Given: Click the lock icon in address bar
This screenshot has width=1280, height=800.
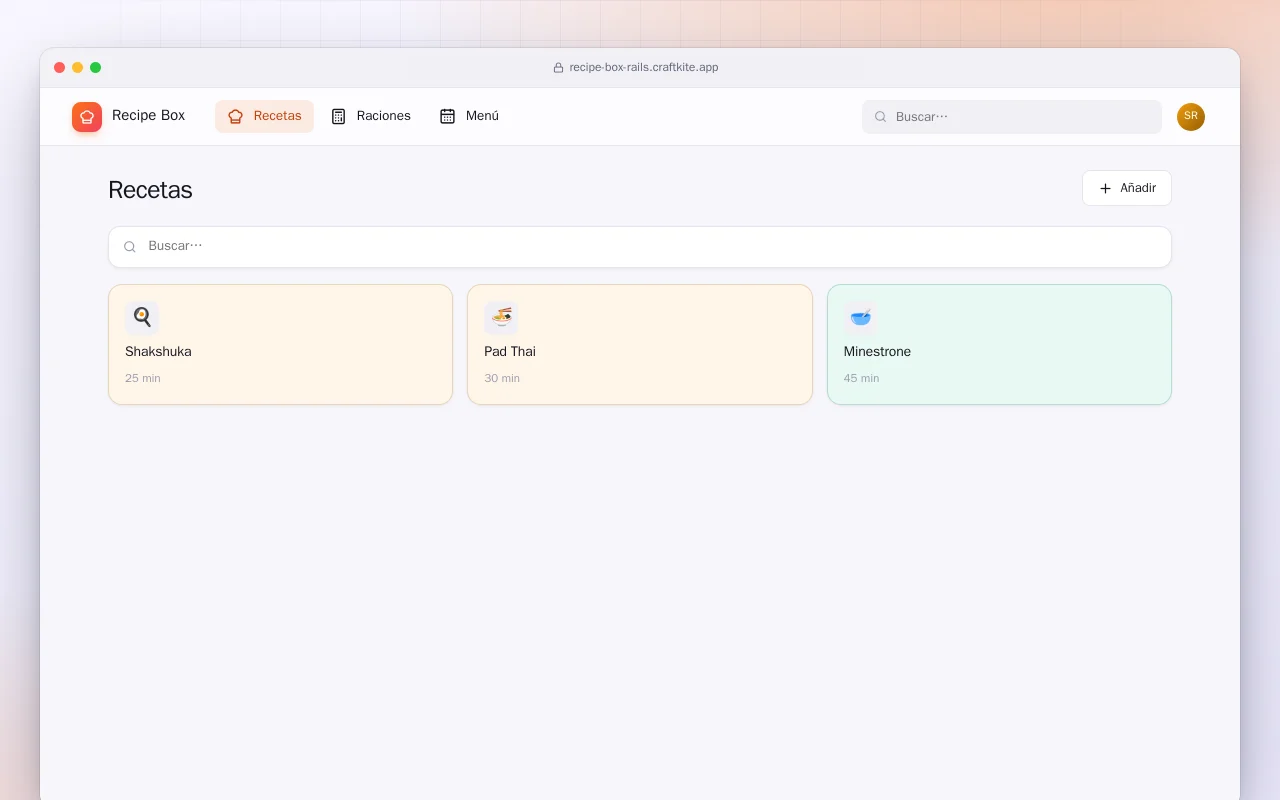Looking at the screenshot, I should (x=558, y=68).
